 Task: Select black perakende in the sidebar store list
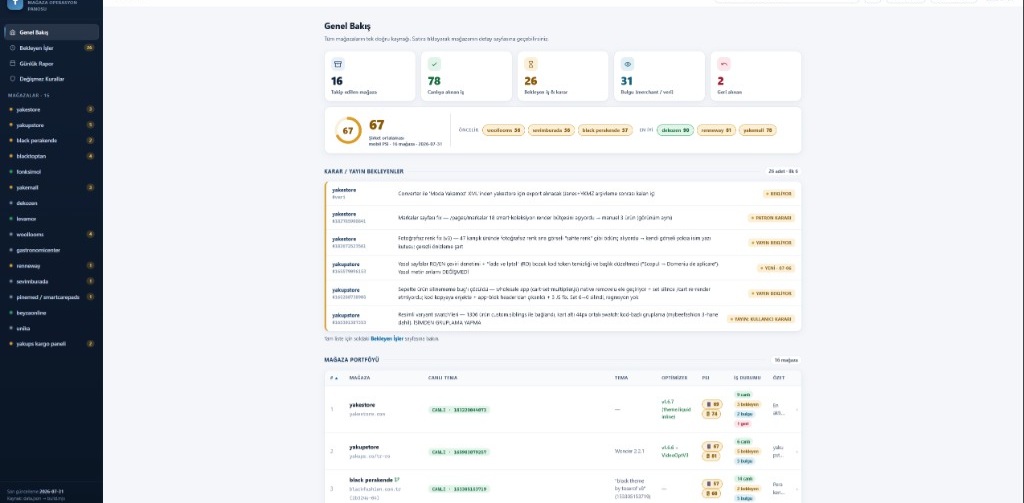[x=52, y=140]
